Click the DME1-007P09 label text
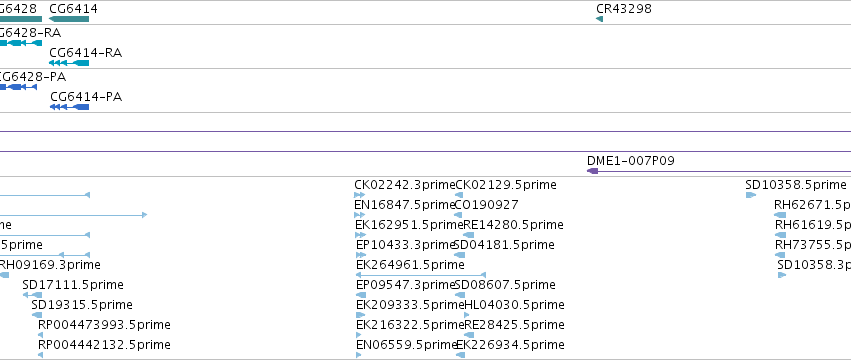Image resolution: width=851 pixels, height=360 pixels. (x=631, y=161)
